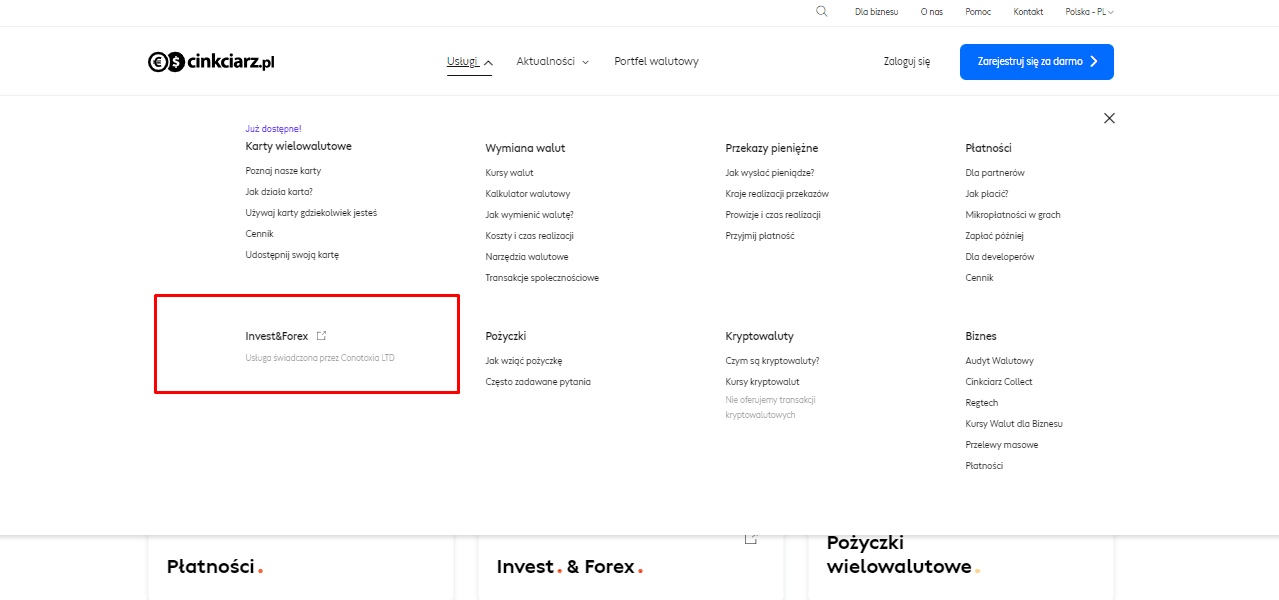The width and height of the screenshot is (1279, 600).
Task: Click the Już dostępne! label
Action: pos(273,129)
